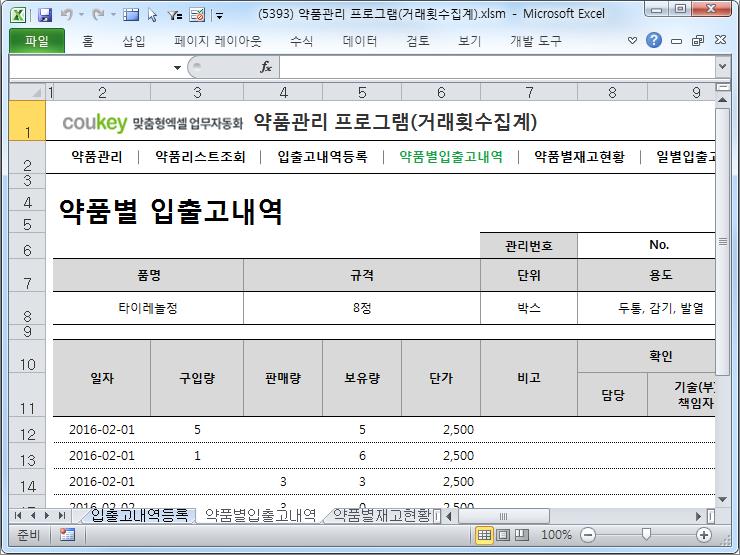The image size is (740, 555).
Task: Open the 페이지 레이아웃 ribbon tab
Action: click(x=218, y=41)
